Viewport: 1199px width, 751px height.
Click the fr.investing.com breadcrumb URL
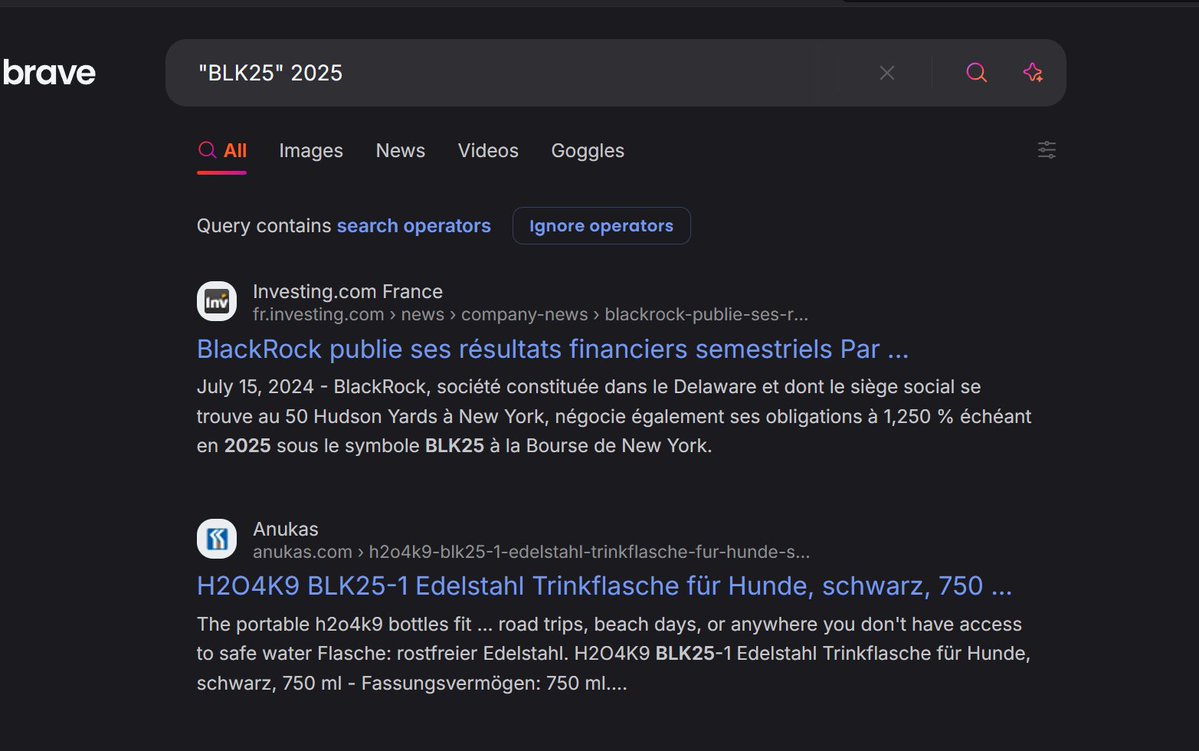point(530,315)
